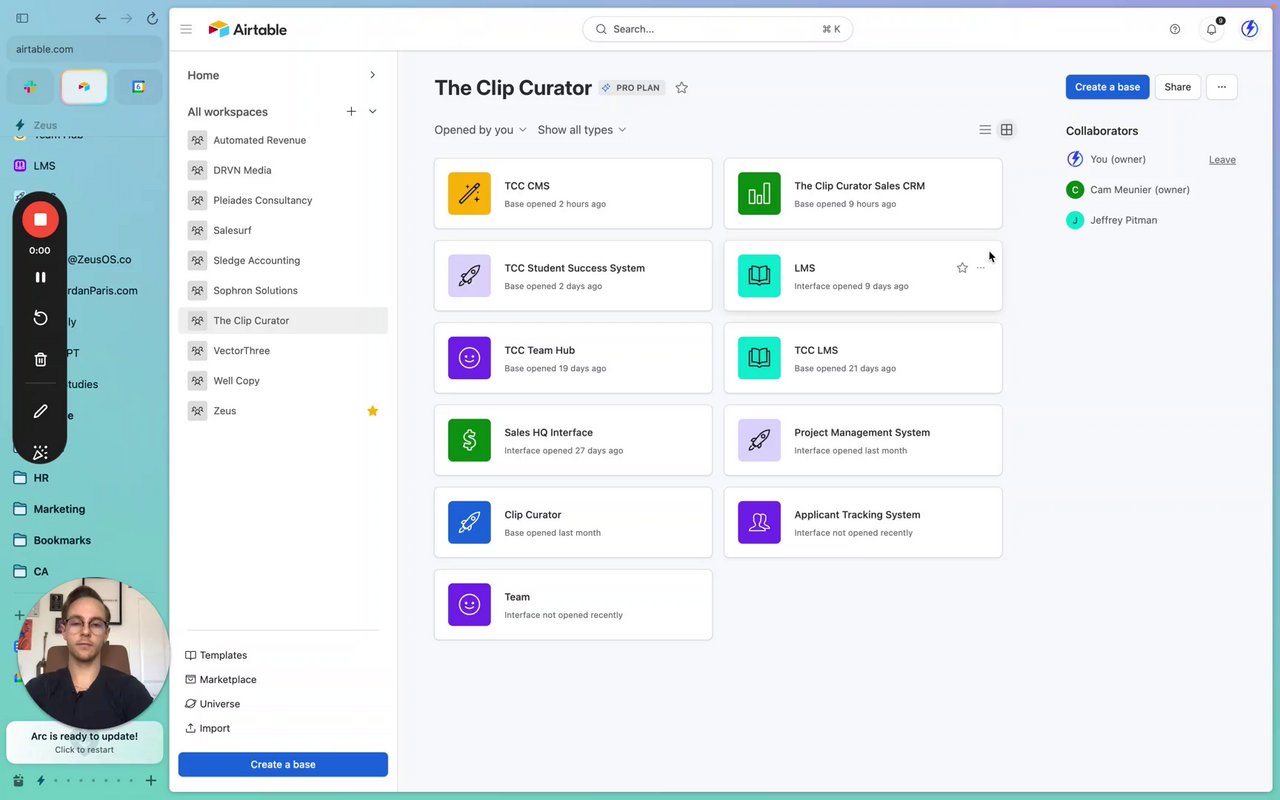The height and width of the screenshot is (800, 1280).
Task: Click Applicant Tracking System people icon
Action: [759, 522]
